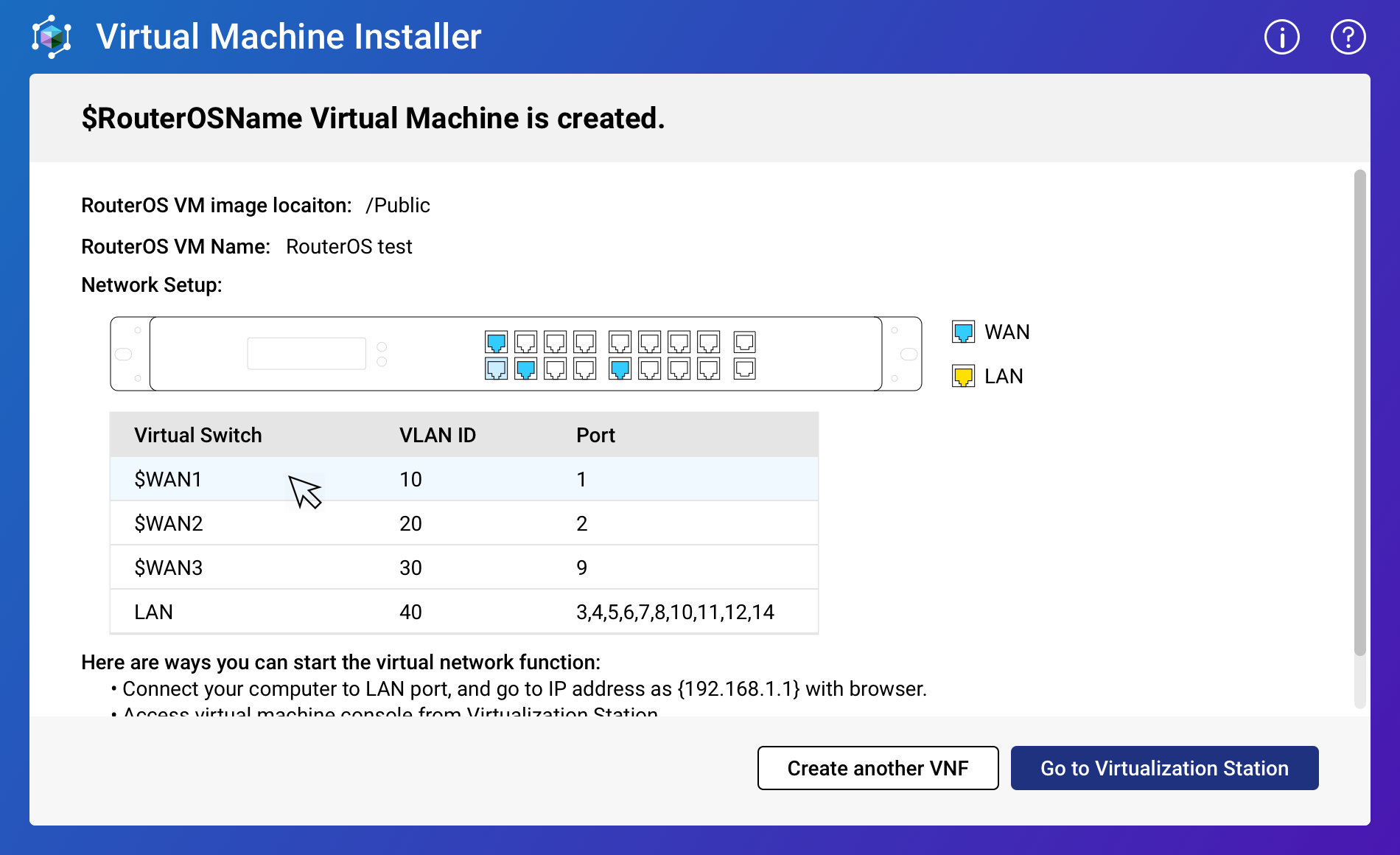Click VLAN ID value 40
Screen dimensions: 1400x855
[x=410, y=612]
